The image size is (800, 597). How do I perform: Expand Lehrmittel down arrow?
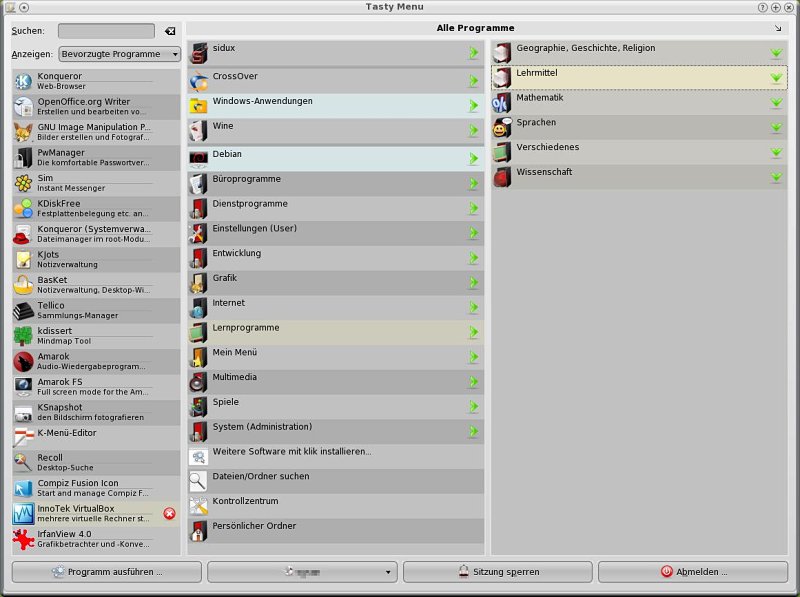click(776, 78)
